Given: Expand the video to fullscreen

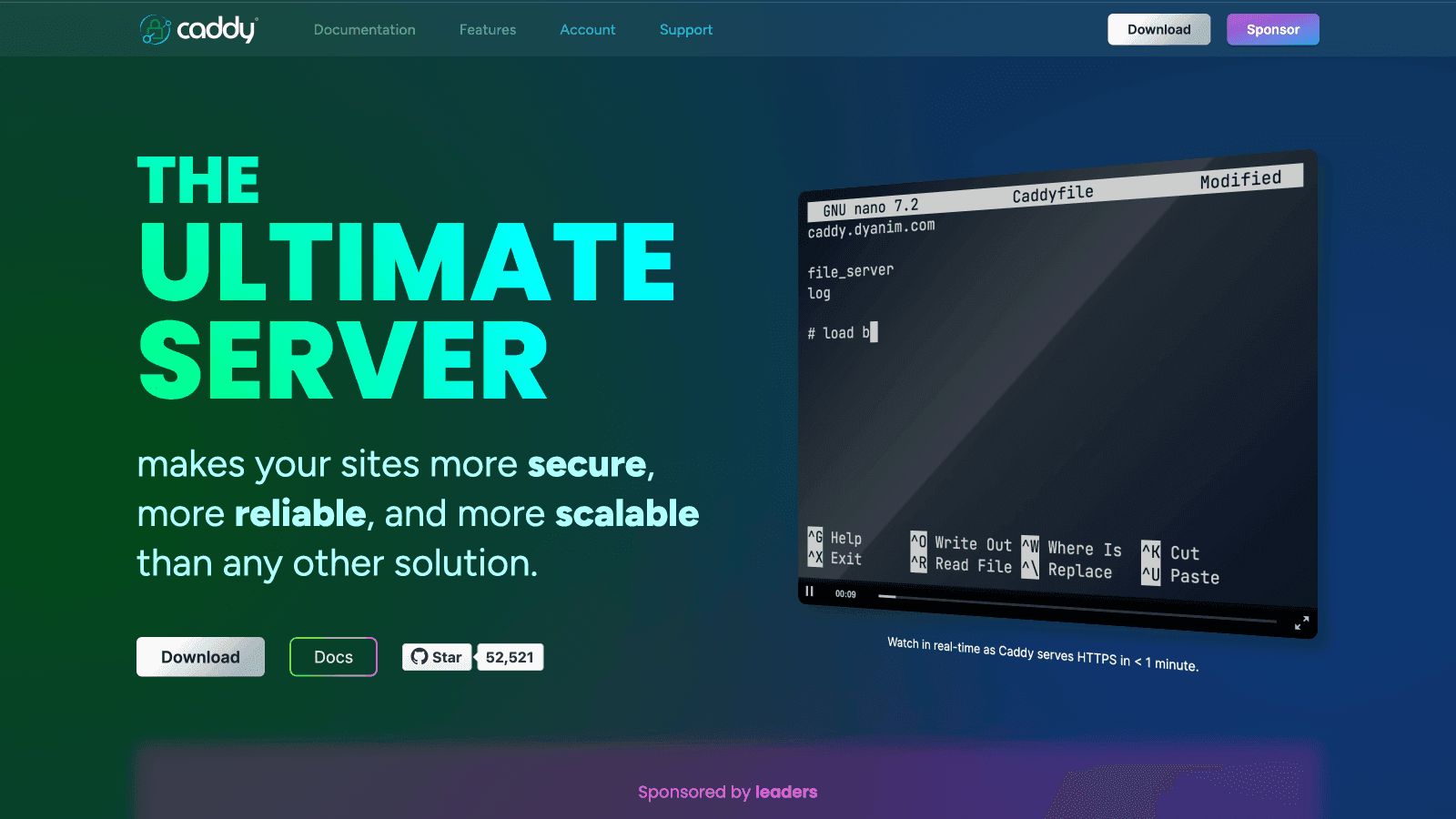Looking at the screenshot, I should 1301,622.
